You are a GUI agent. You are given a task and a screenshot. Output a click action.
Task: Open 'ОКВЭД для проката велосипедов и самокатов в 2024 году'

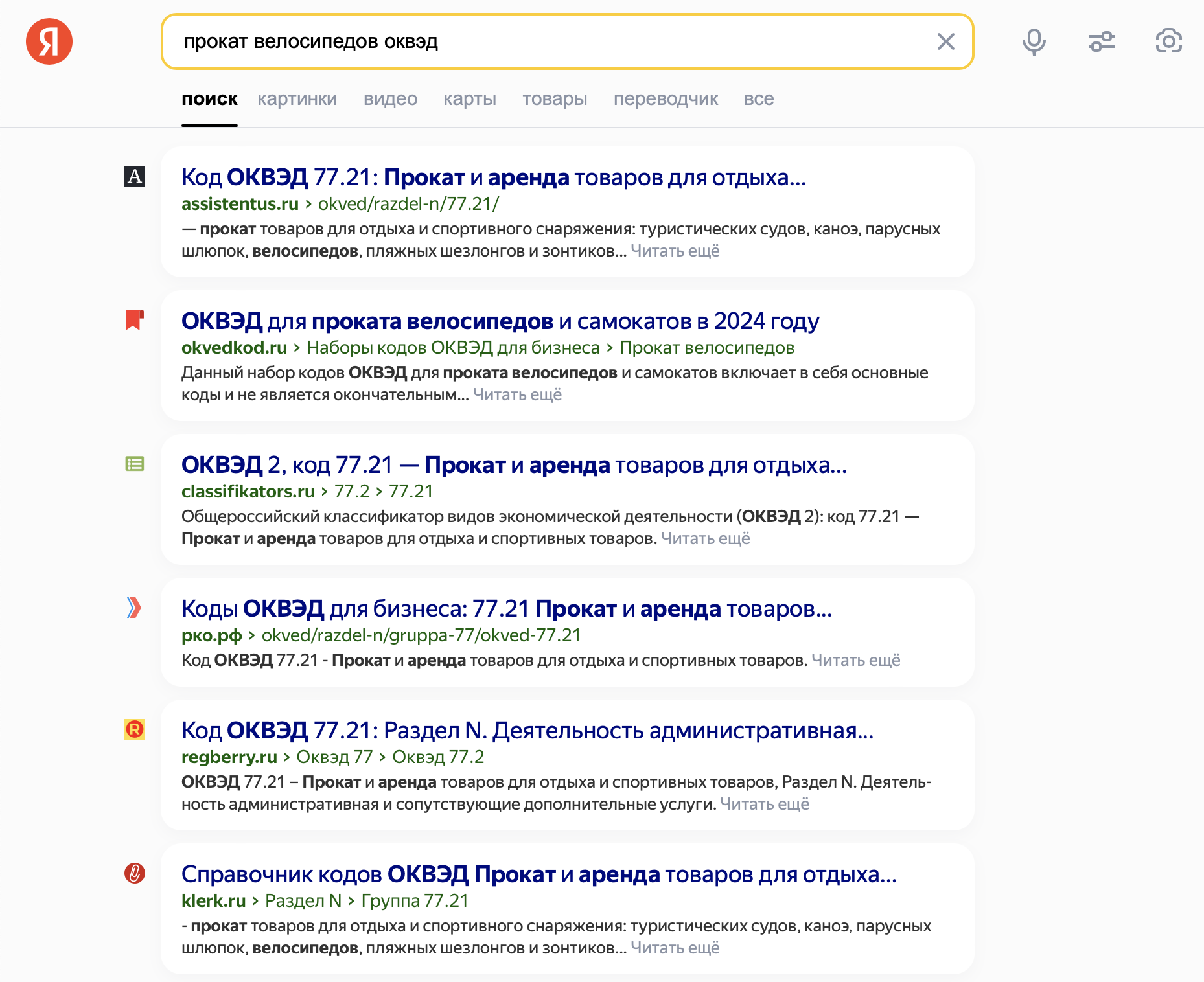(500, 321)
